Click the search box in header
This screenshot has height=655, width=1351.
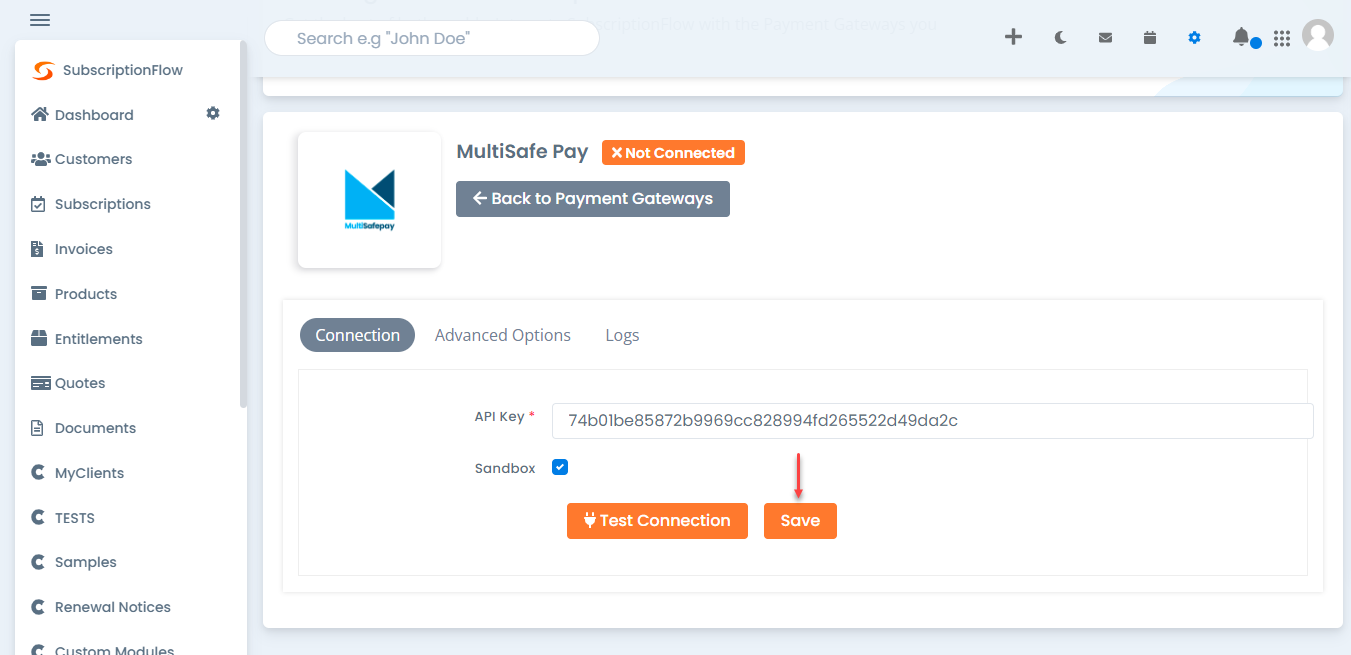click(x=432, y=38)
